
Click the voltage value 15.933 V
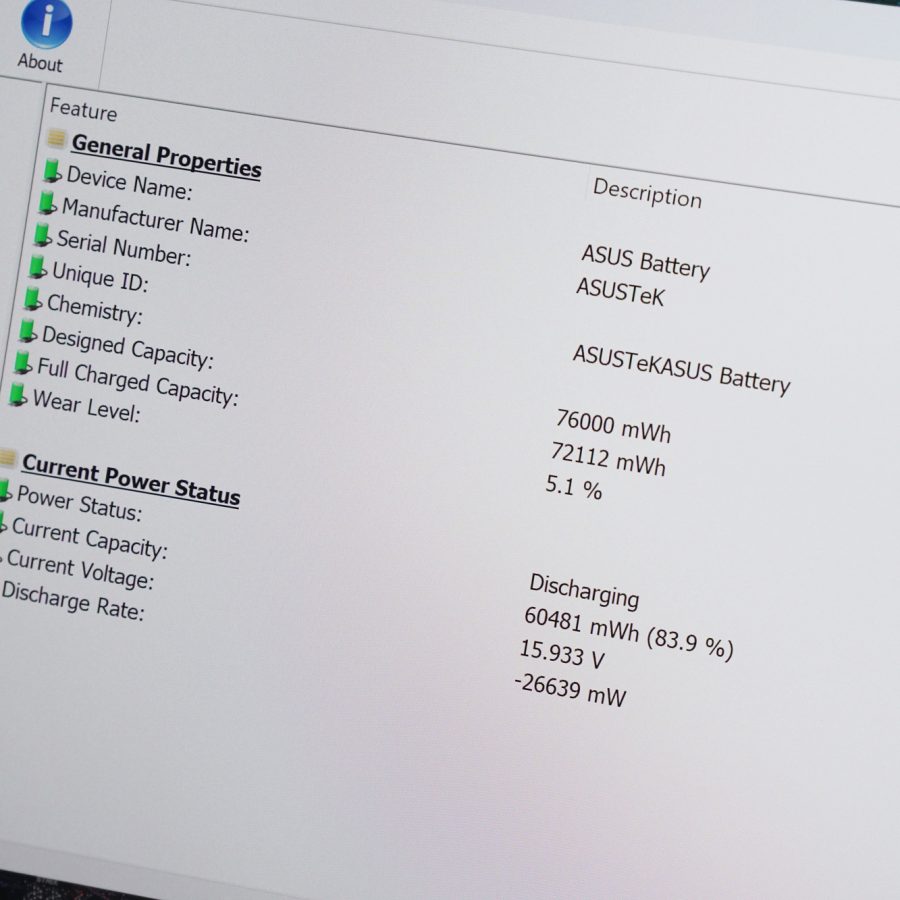point(561,655)
